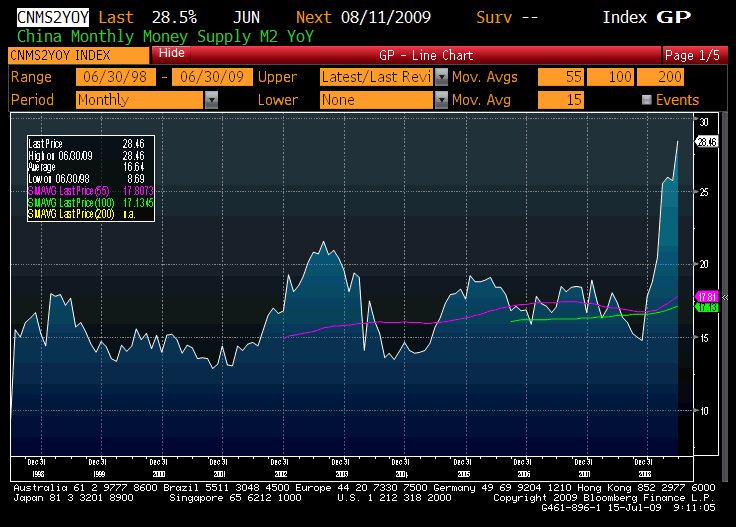
Task: Click the Latest/Last Revi combo box
Action: pyautogui.click(x=377, y=77)
